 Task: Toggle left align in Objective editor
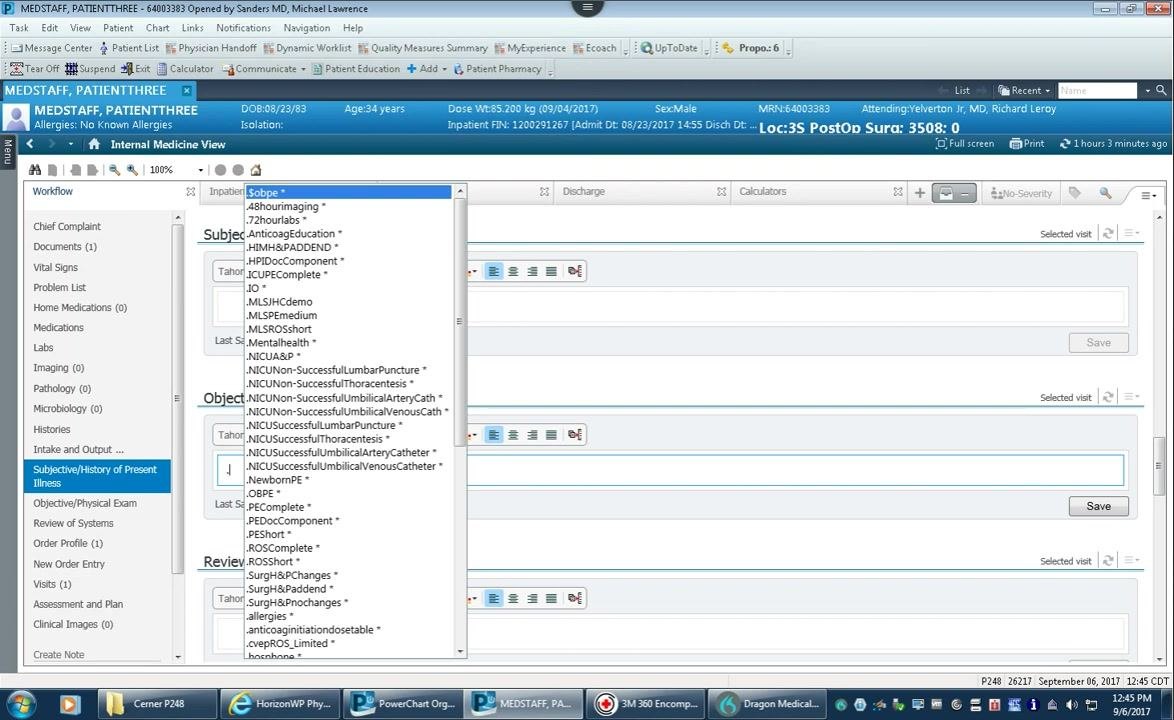click(x=493, y=435)
